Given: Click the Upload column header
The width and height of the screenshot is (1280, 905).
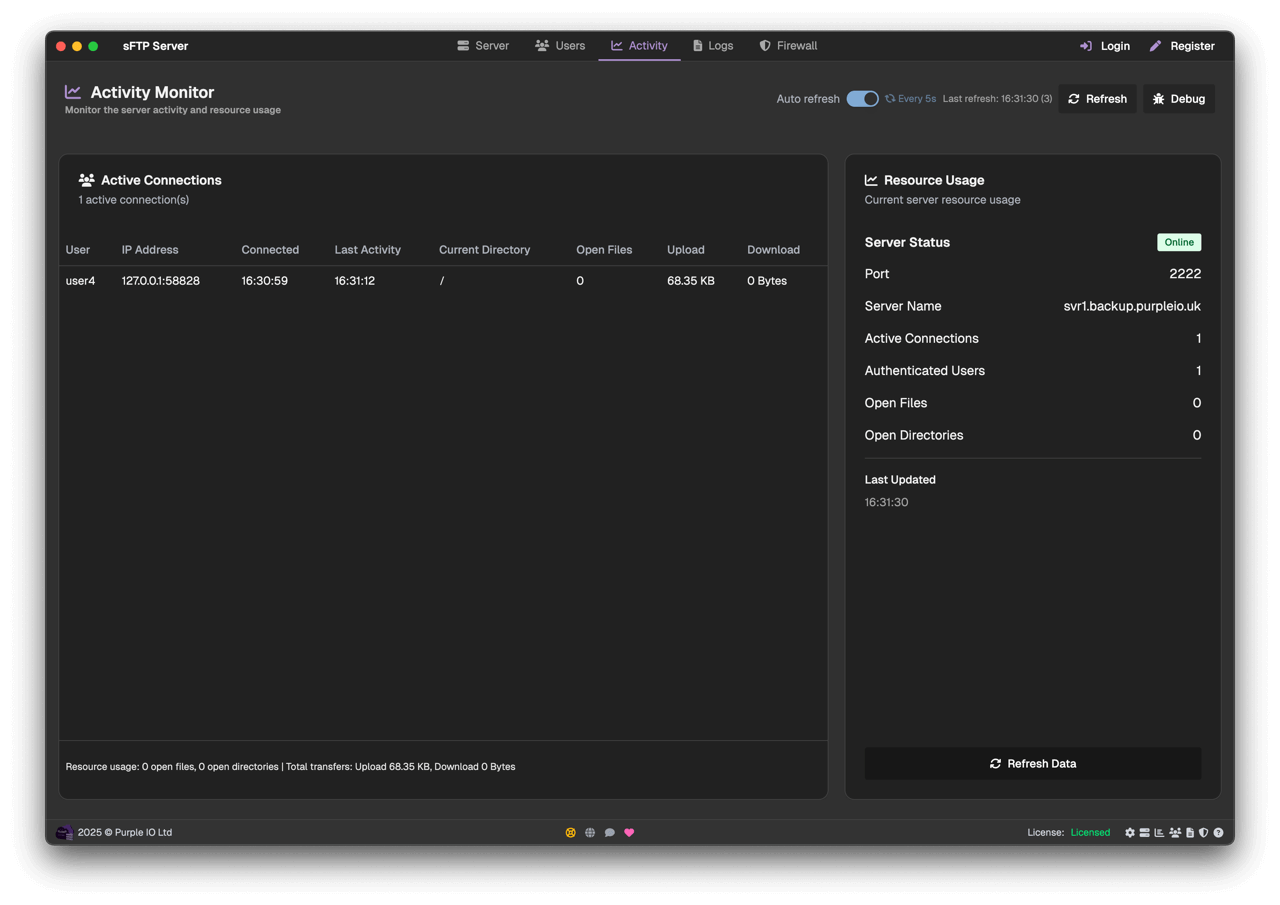Looking at the screenshot, I should (685, 250).
